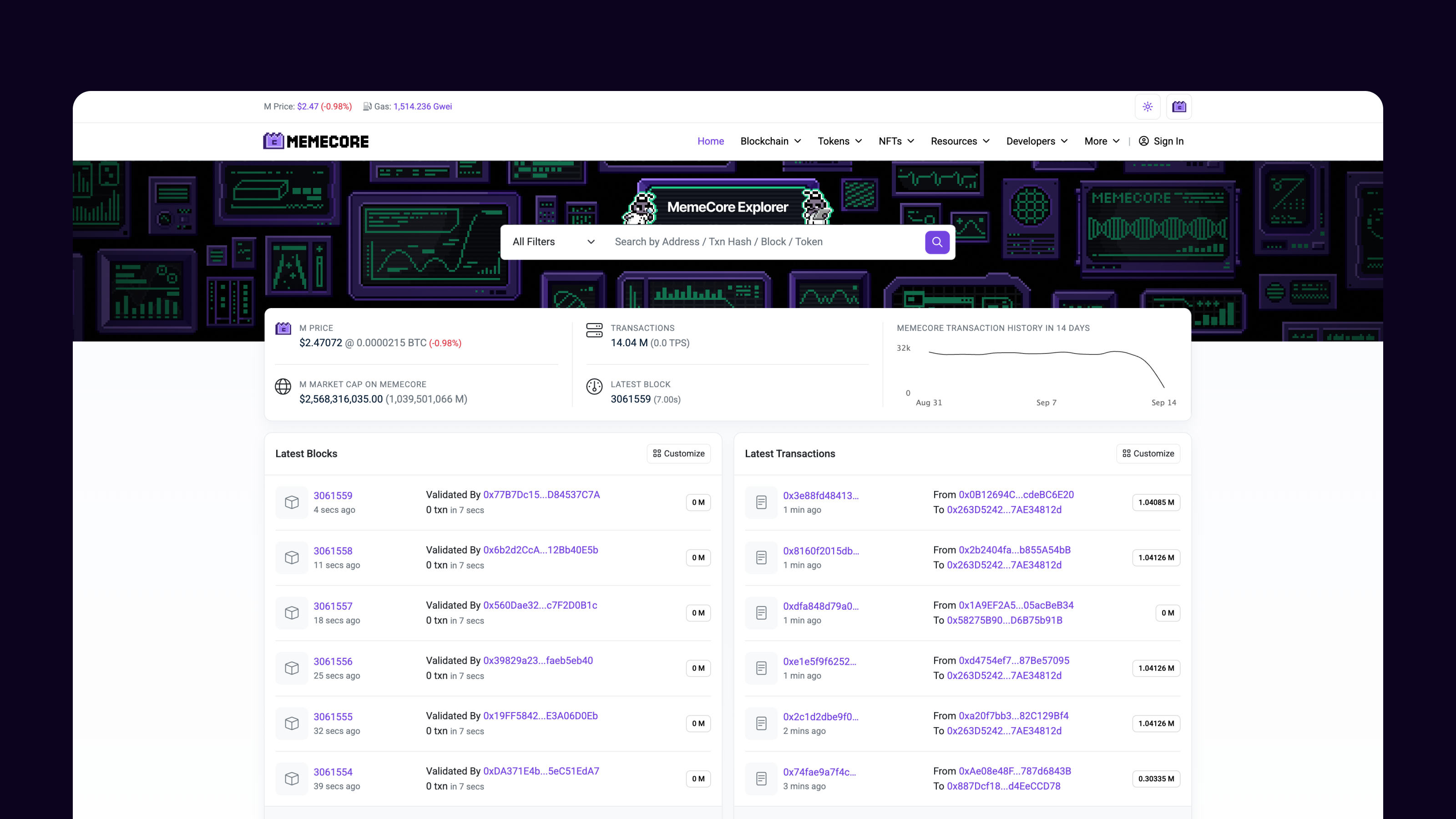Image resolution: width=1456 pixels, height=819 pixels.
Task: Click the document icon for transaction 0x3e88fd48413
Action: point(761,502)
